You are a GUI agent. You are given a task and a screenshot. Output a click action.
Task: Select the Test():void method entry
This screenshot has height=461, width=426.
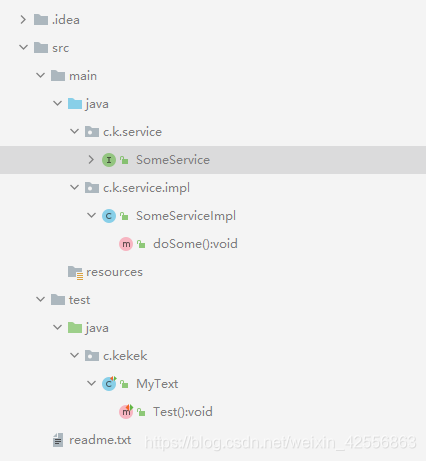click(183, 412)
